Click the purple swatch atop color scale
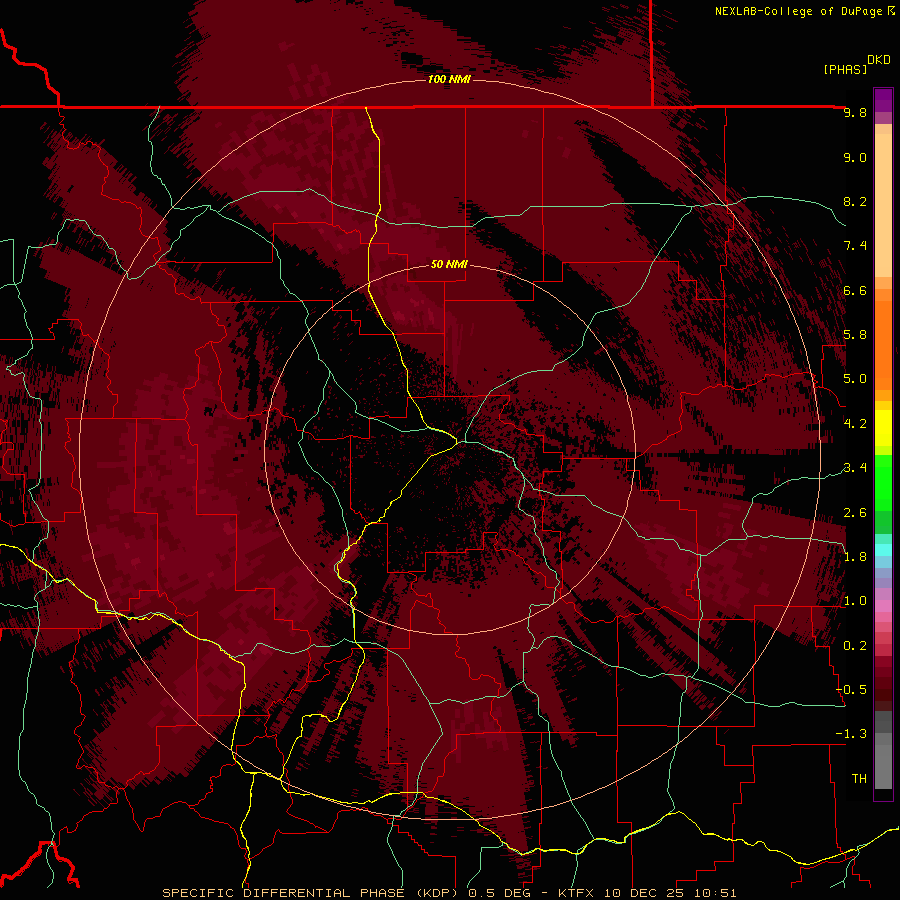Viewport: 900px width, 900px height. 883,100
